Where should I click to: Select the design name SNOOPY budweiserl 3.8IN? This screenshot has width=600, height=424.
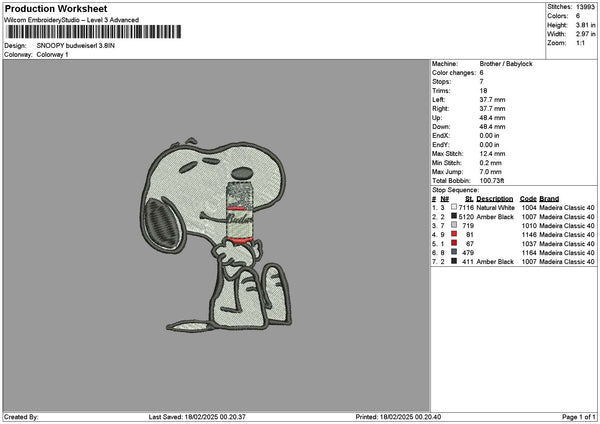pyautogui.click(x=76, y=46)
